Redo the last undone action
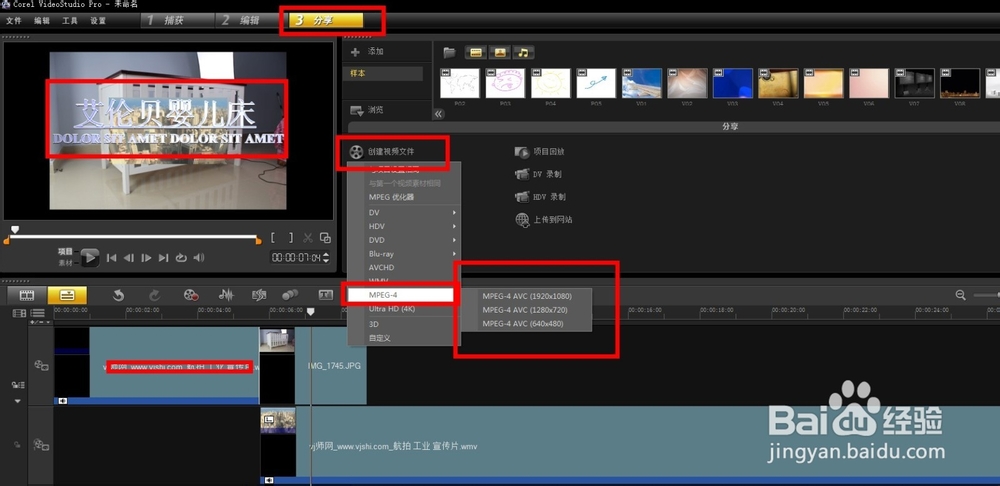The height and width of the screenshot is (486, 1000). pos(154,295)
